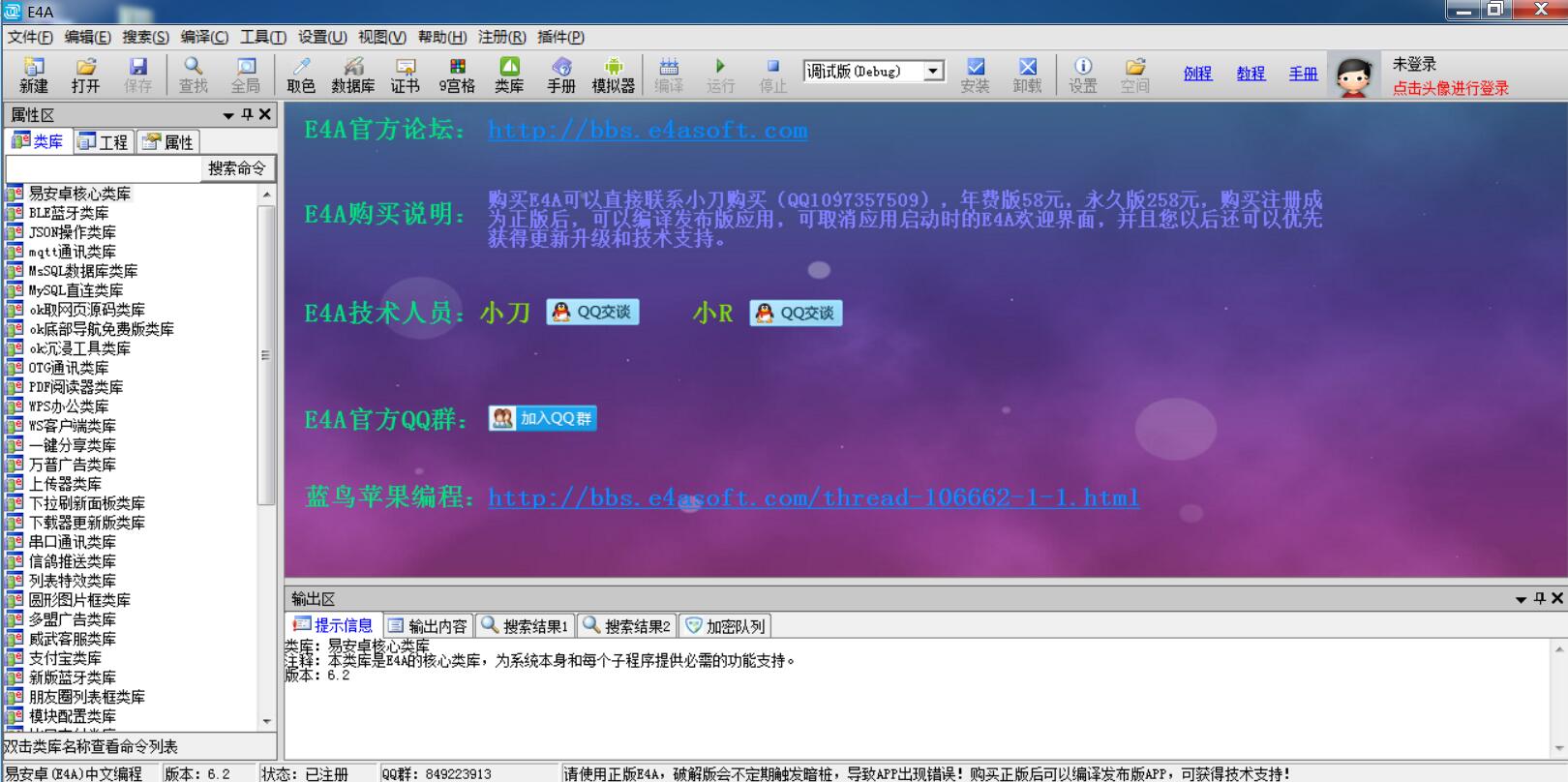Start the Android 模拟器 emulator
Image resolution: width=1568 pixels, height=782 pixels.
point(614,75)
